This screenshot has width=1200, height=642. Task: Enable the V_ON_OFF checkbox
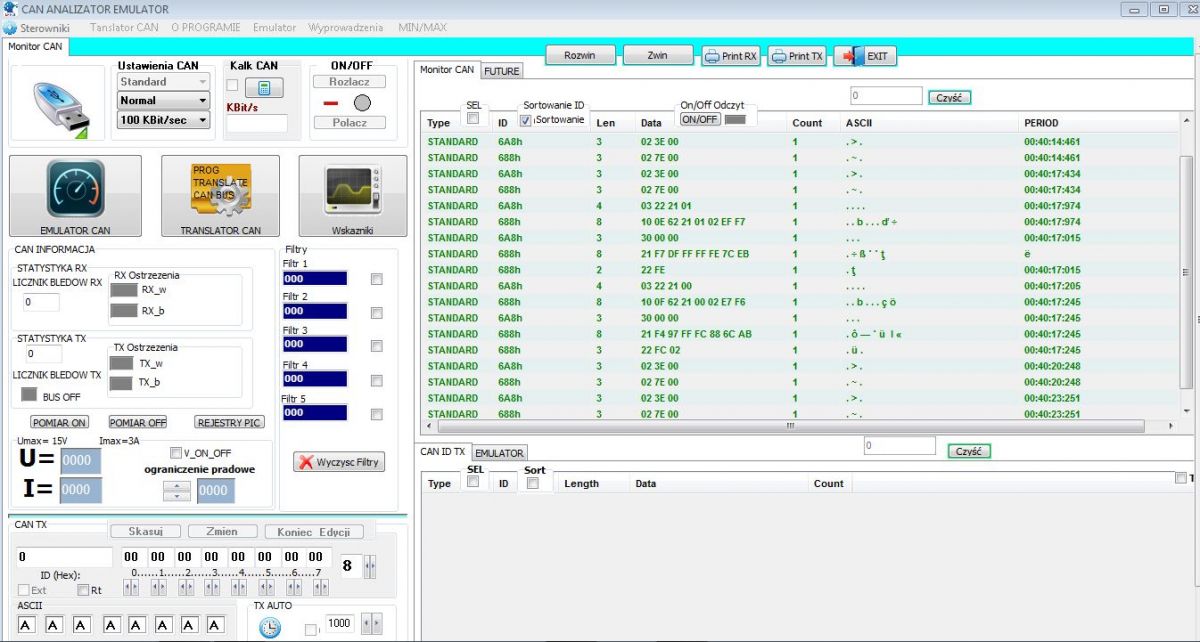[x=176, y=453]
